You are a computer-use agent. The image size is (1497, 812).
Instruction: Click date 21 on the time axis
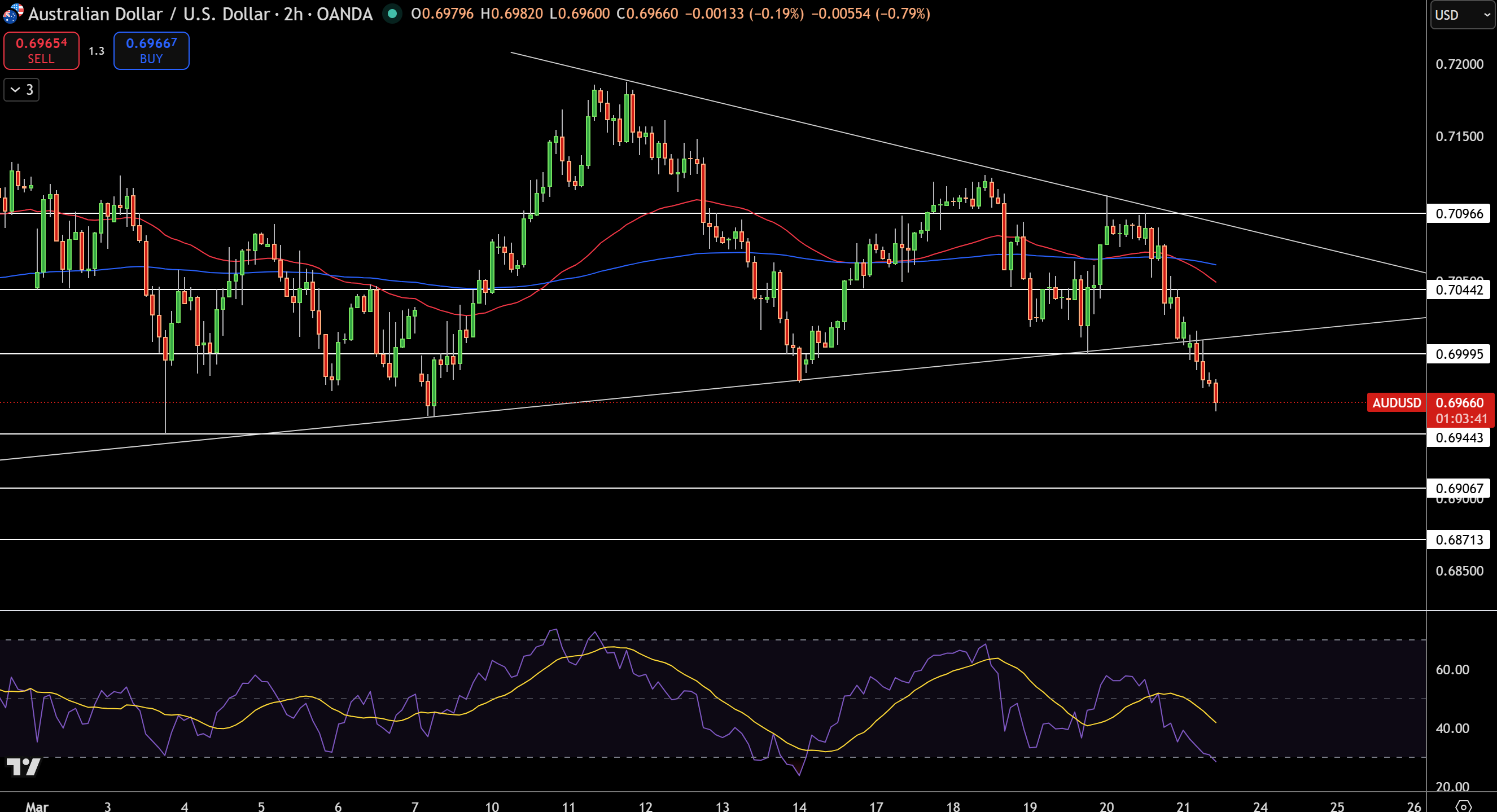click(x=1183, y=806)
